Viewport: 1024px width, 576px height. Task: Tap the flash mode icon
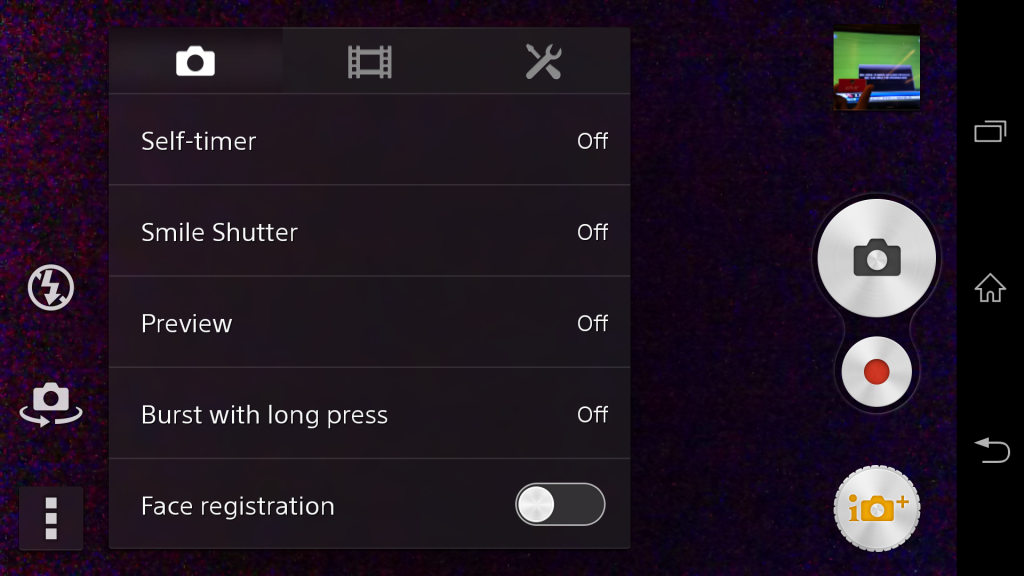pyautogui.click(x=51, y=287)
